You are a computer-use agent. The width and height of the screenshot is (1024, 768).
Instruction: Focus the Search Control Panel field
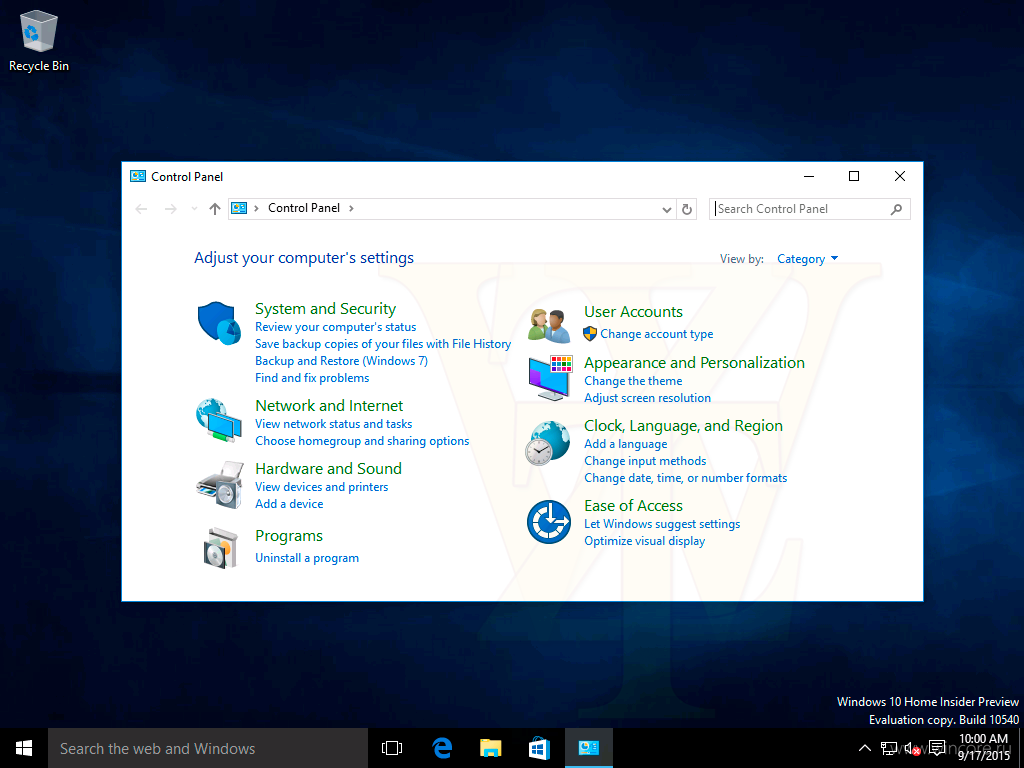[809, 209]
